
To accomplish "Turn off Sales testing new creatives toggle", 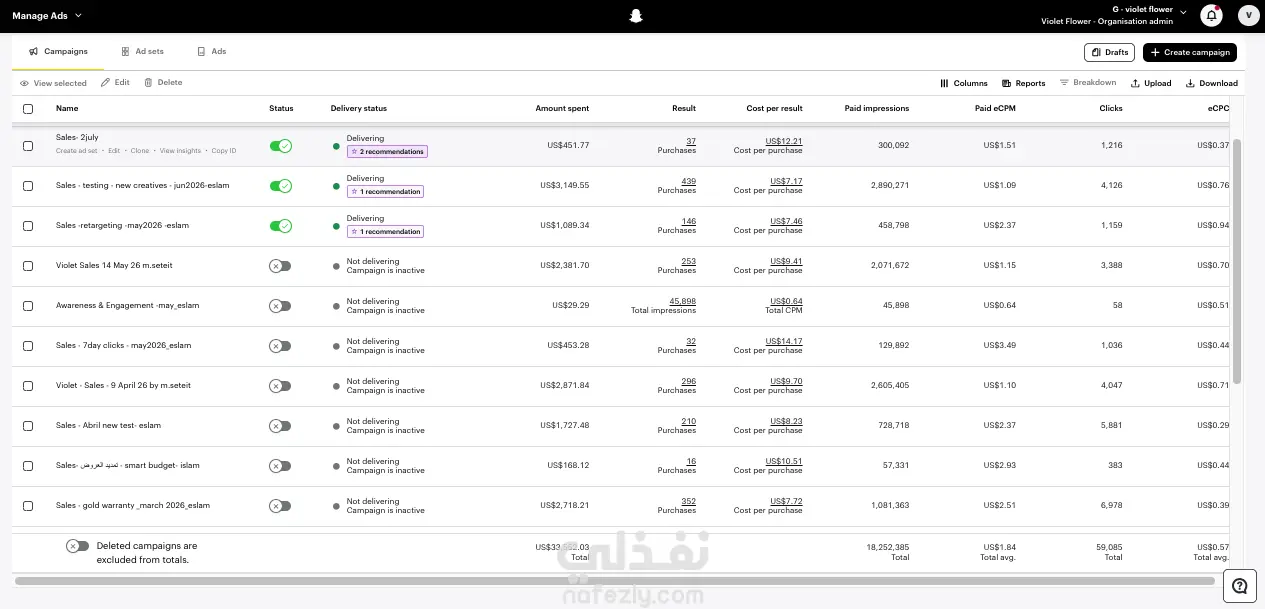I will coord(281,186).
